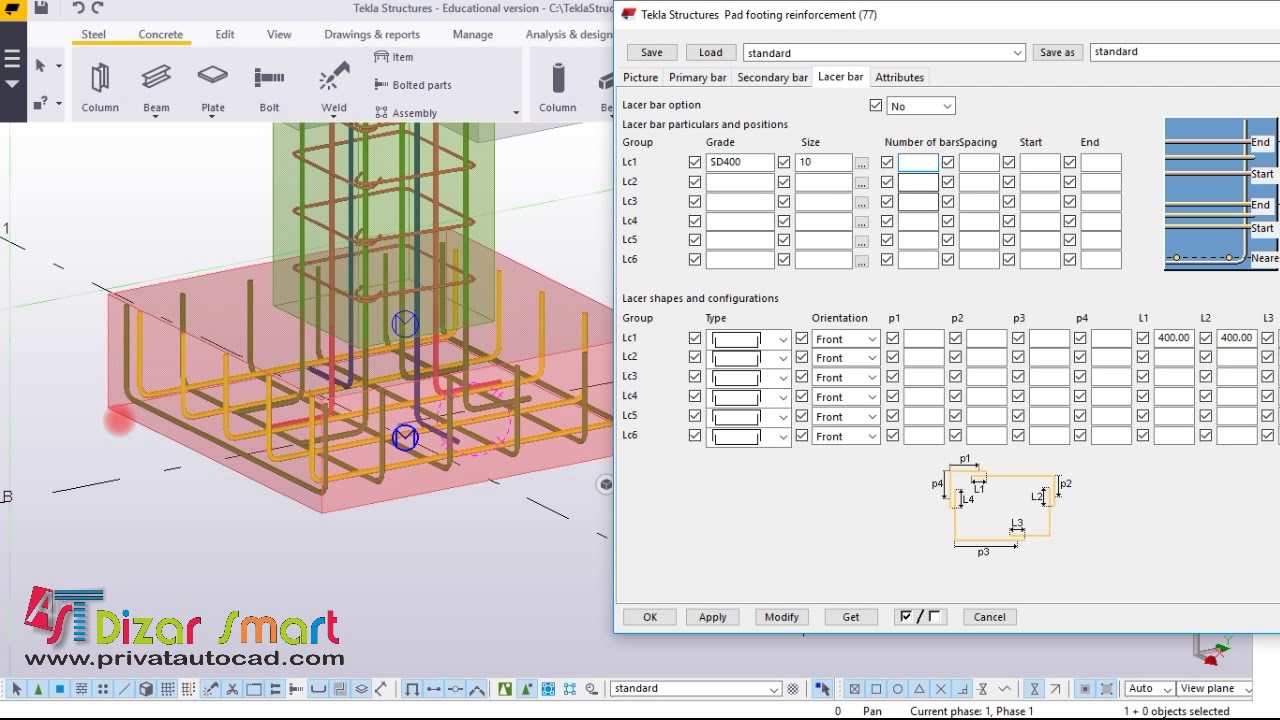Screen dimensions: 1280x720
Task: Click the Bolted parts command
Action: 413,85
